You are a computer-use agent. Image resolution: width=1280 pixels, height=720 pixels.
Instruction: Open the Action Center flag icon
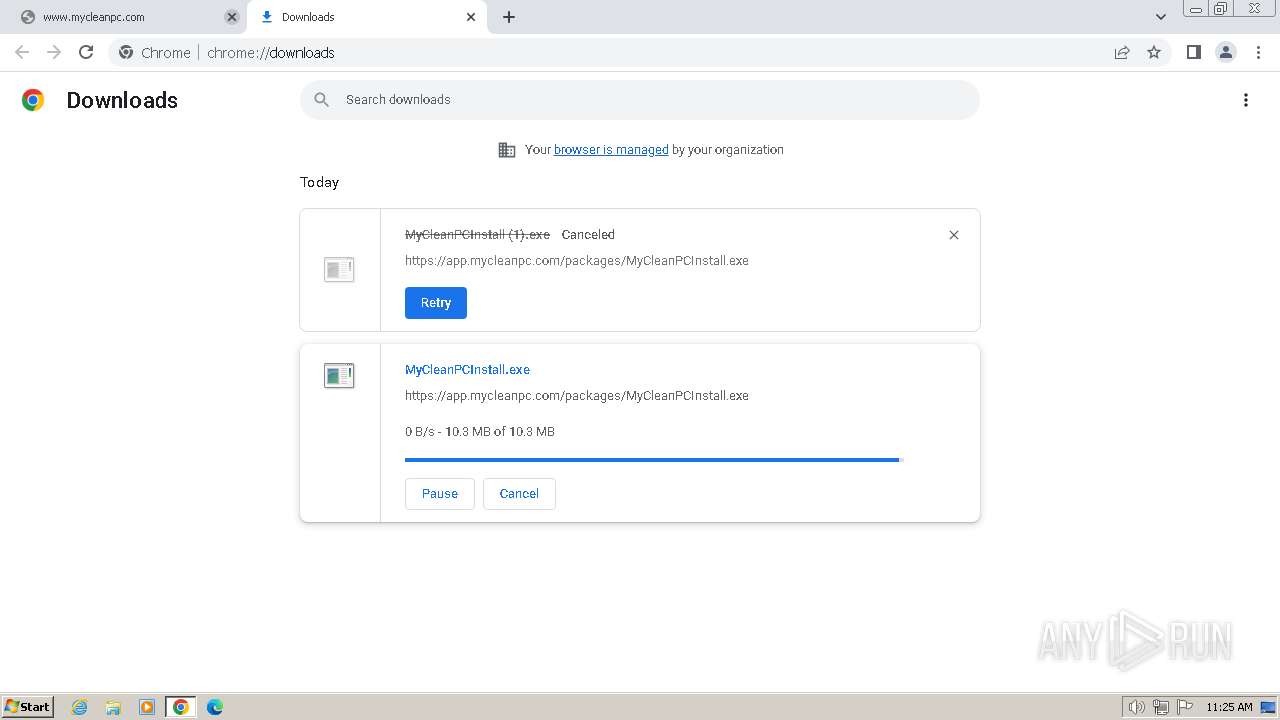point(1185,707)
